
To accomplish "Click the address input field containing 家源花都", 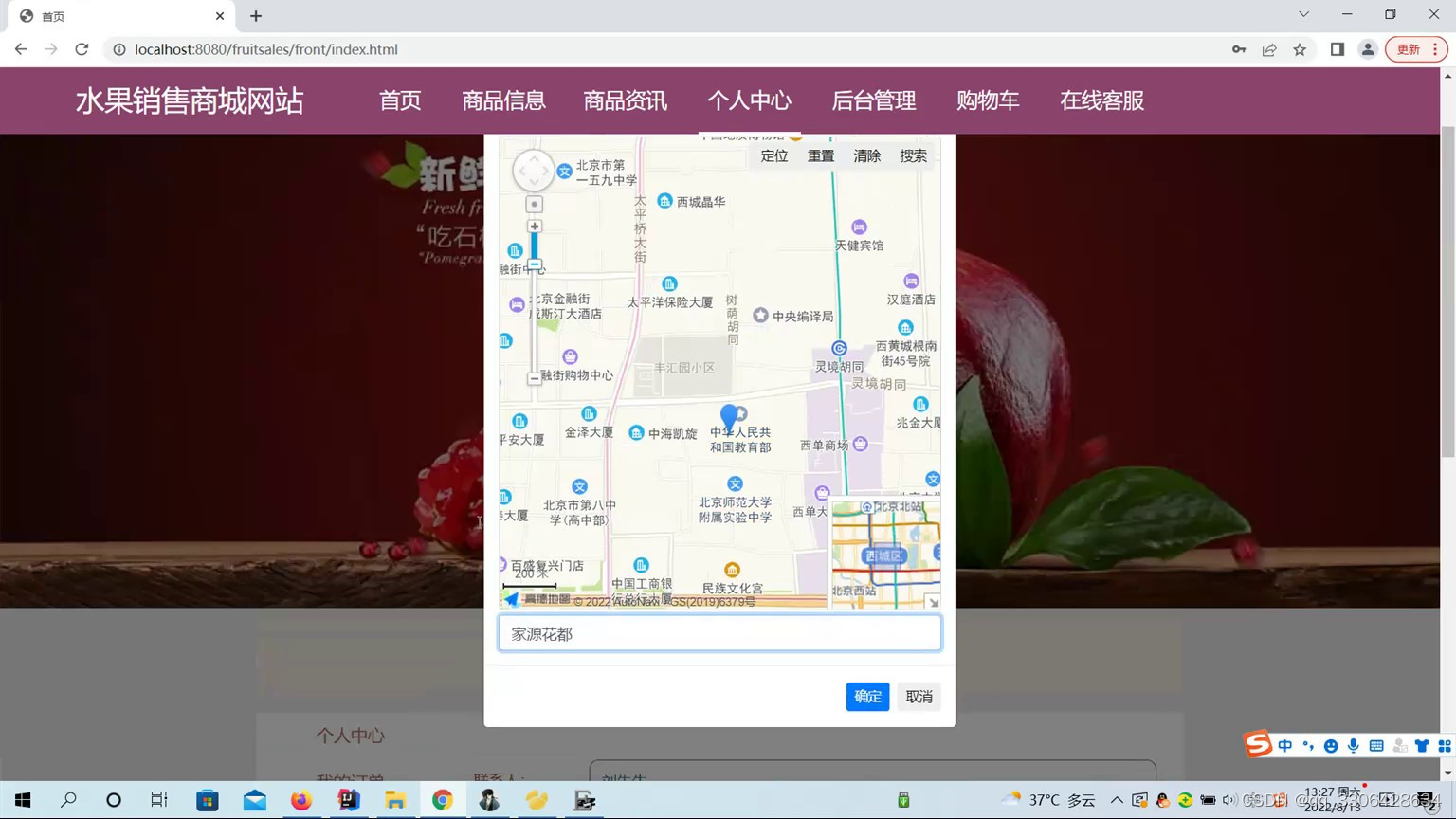I will 720,633.
